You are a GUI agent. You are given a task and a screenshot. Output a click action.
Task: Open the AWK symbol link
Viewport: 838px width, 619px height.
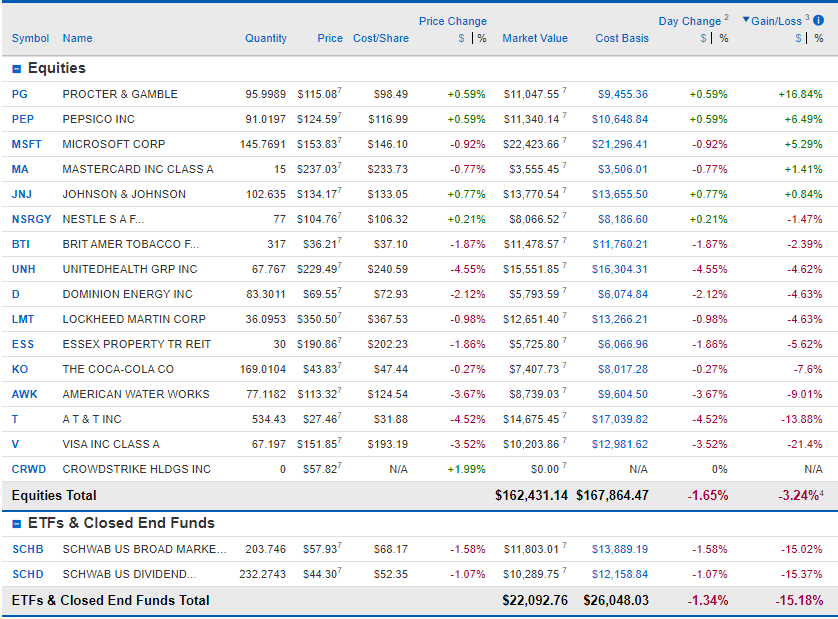25,394
